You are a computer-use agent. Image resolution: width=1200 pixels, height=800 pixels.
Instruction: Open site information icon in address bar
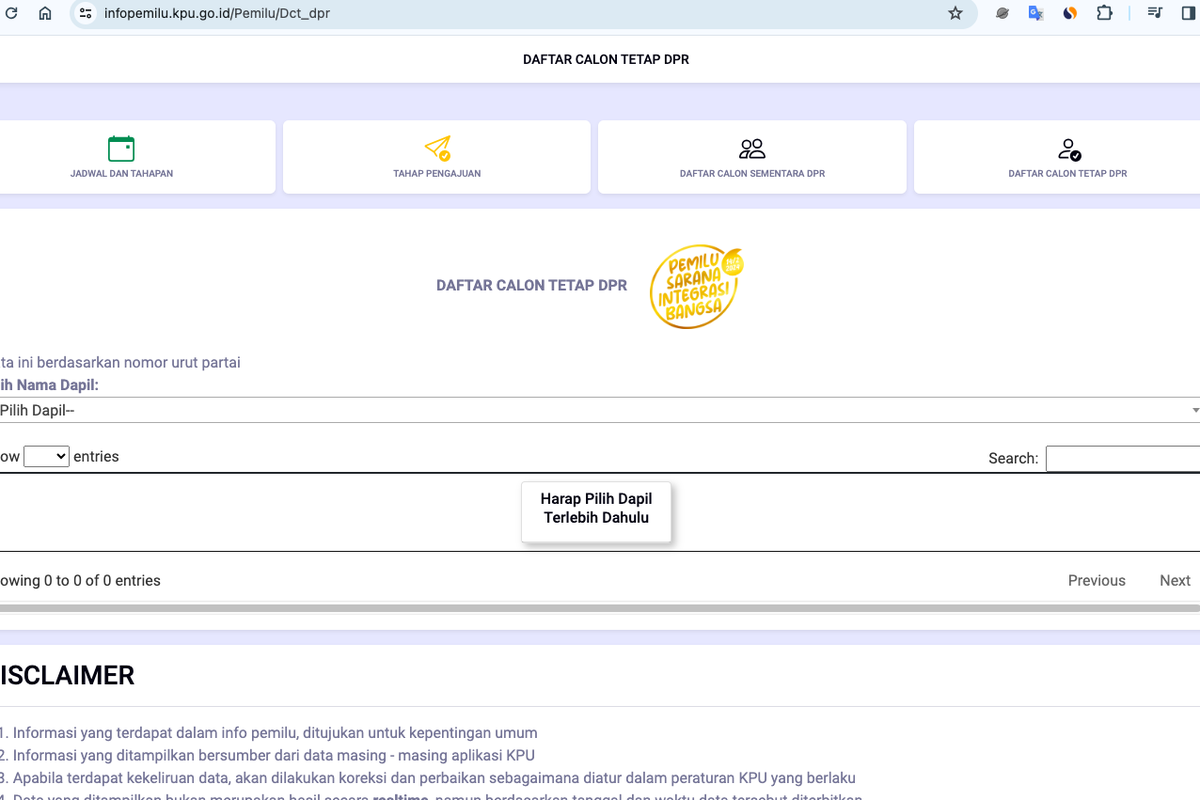tap(85, 13)
